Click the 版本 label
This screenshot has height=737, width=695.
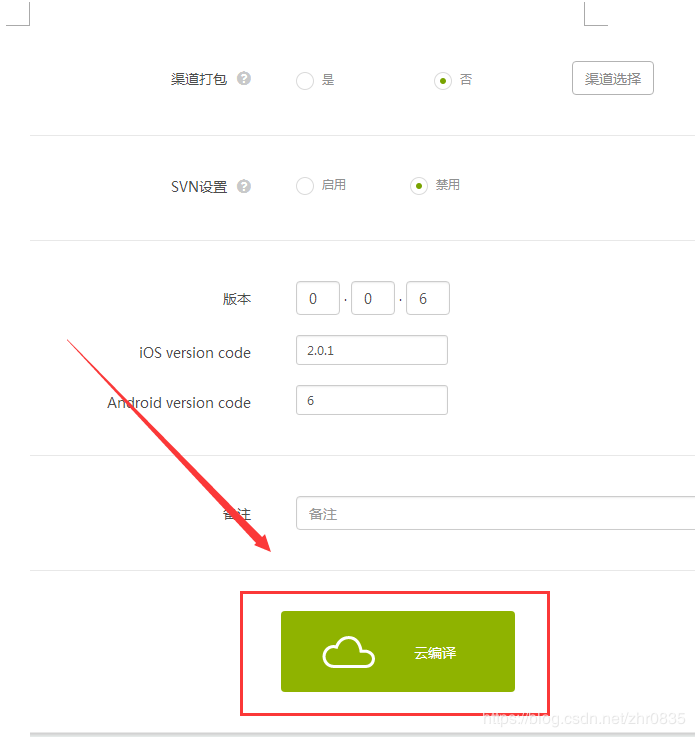pos(237,299)
